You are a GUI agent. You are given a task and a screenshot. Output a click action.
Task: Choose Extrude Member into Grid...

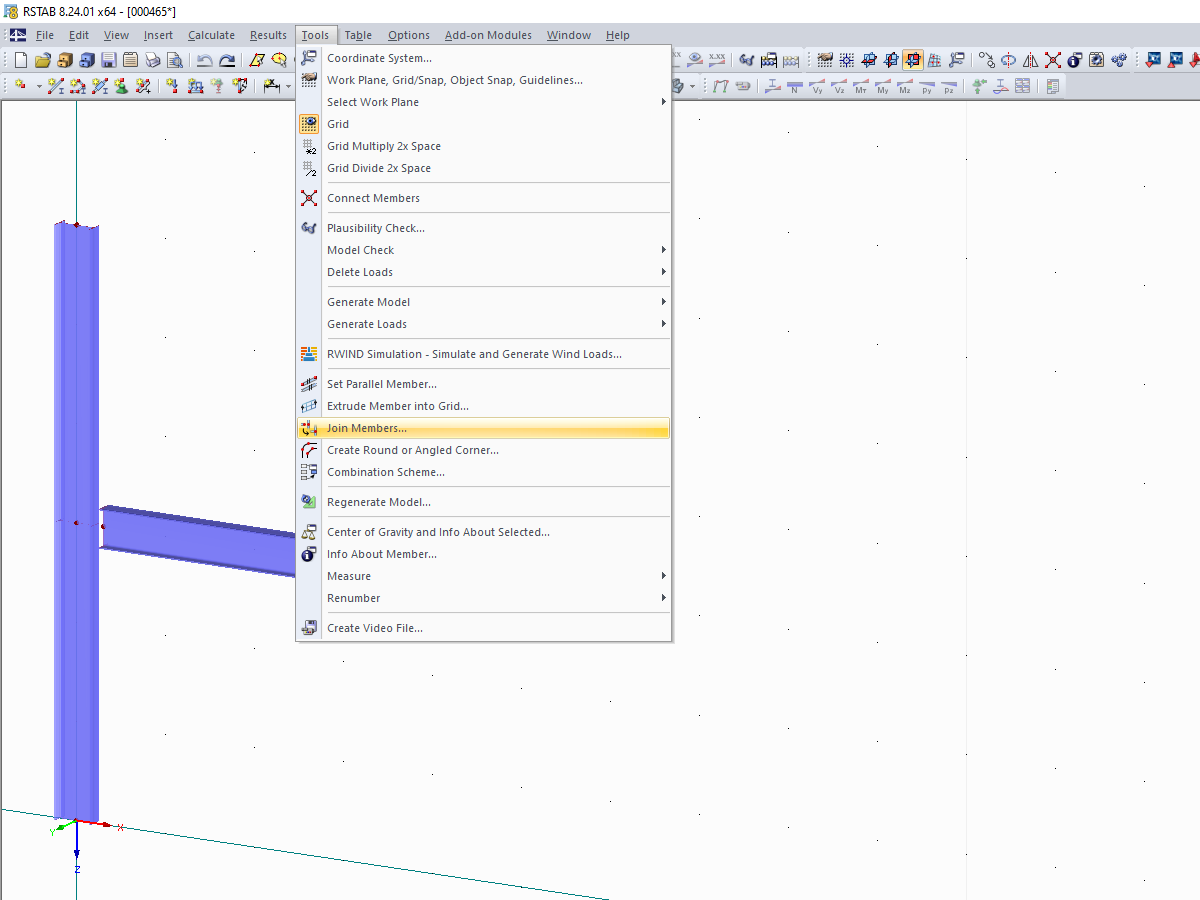(483, 406)
